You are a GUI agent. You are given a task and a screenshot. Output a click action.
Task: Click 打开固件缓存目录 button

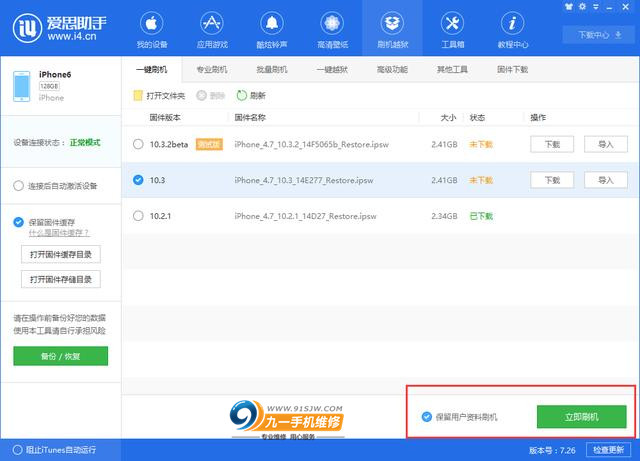(61, 254)
